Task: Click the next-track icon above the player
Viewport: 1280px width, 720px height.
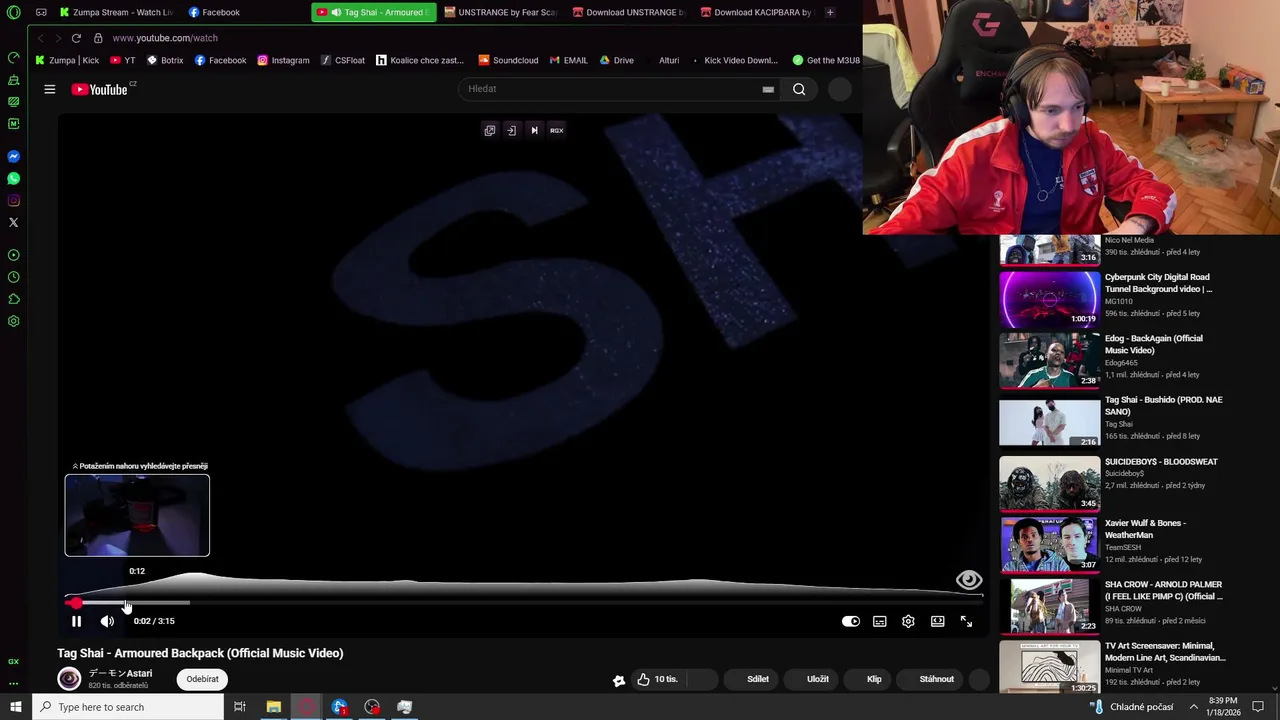Action: [x=534, y=130]
